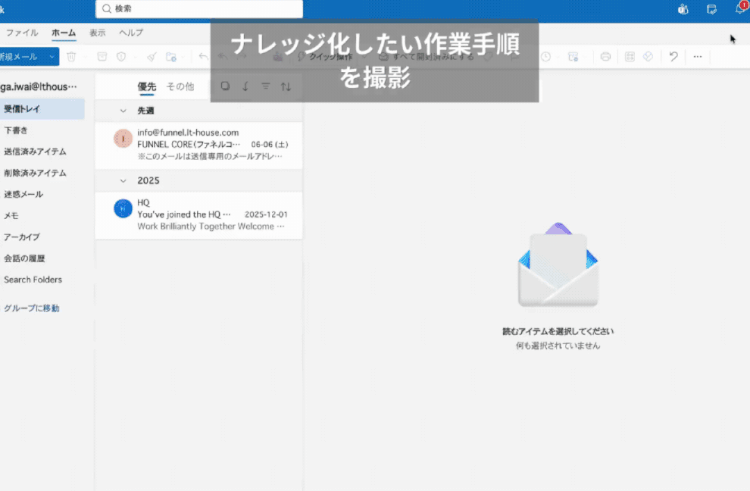The height and width of the screenshot is (491, 750).
Task: Open the 新規メール dropdown arrow
Action: click(52, 57)
